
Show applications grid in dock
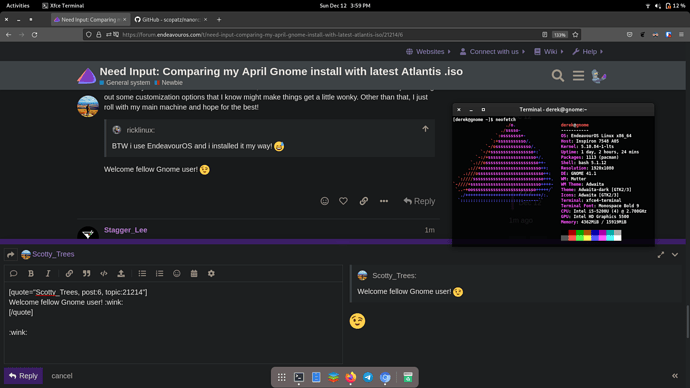[x=281, y=377]
